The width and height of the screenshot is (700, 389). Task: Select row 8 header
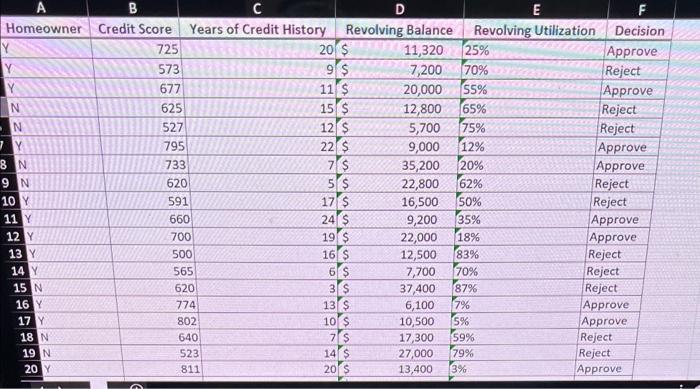pyautogui.click(x=5, y=165)
